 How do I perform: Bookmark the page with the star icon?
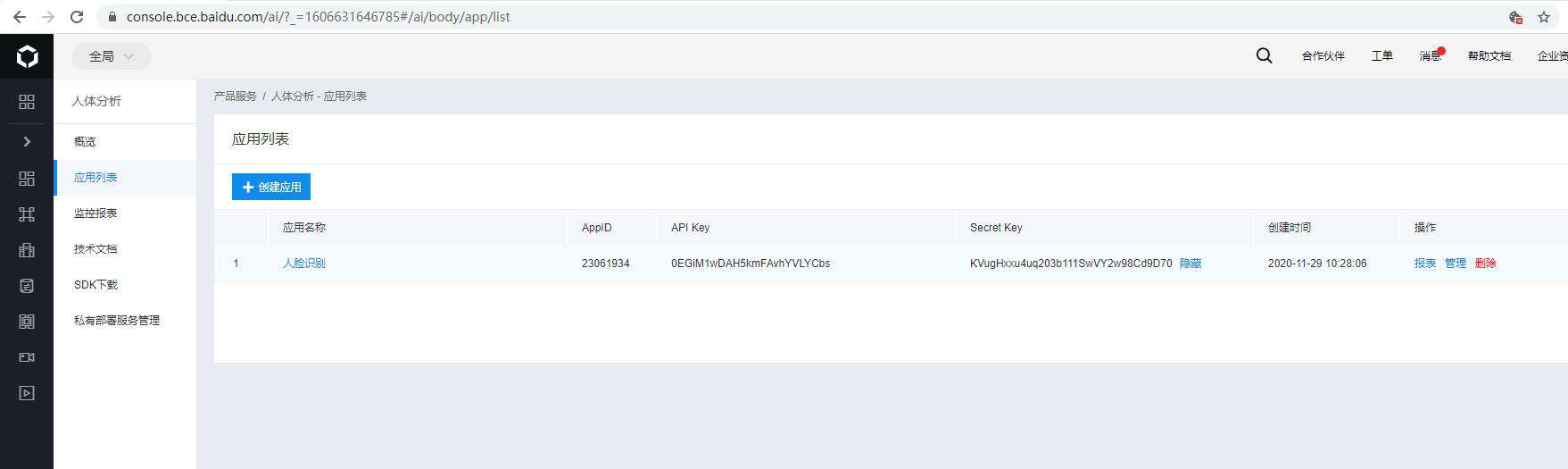click(x=1544, y=17)
